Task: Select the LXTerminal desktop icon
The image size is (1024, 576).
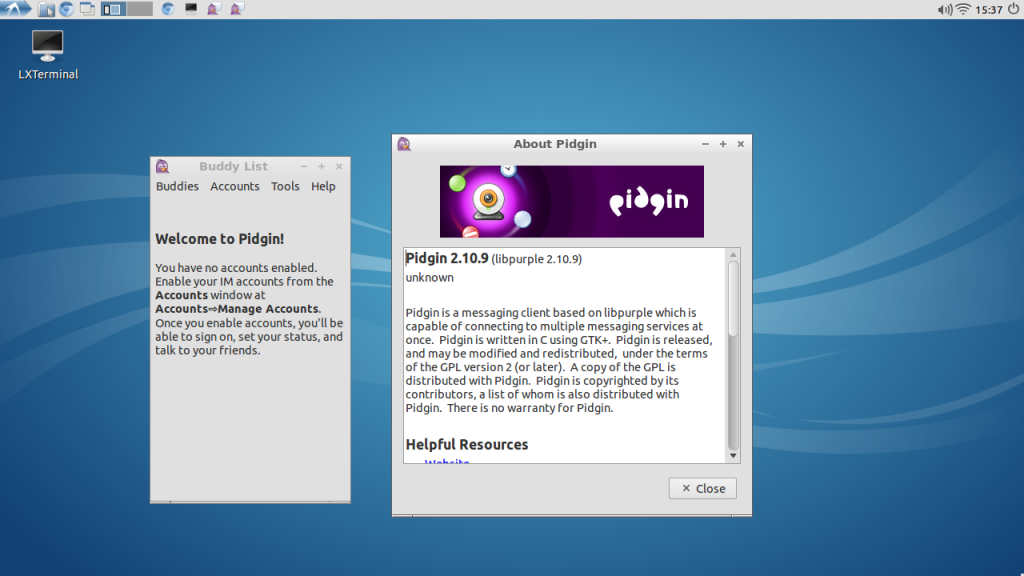Action: (48, 55)
